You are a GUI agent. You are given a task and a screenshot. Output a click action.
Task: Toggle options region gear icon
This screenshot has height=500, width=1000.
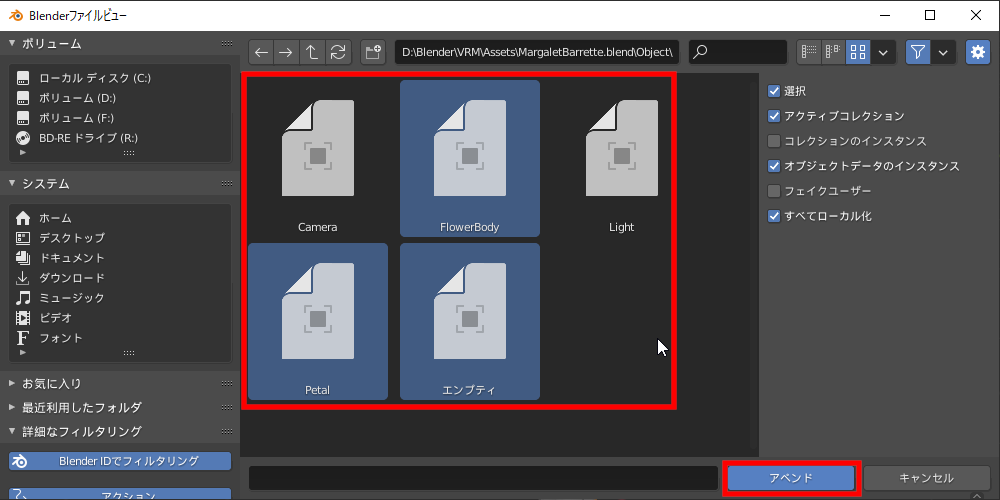[978, 52]
